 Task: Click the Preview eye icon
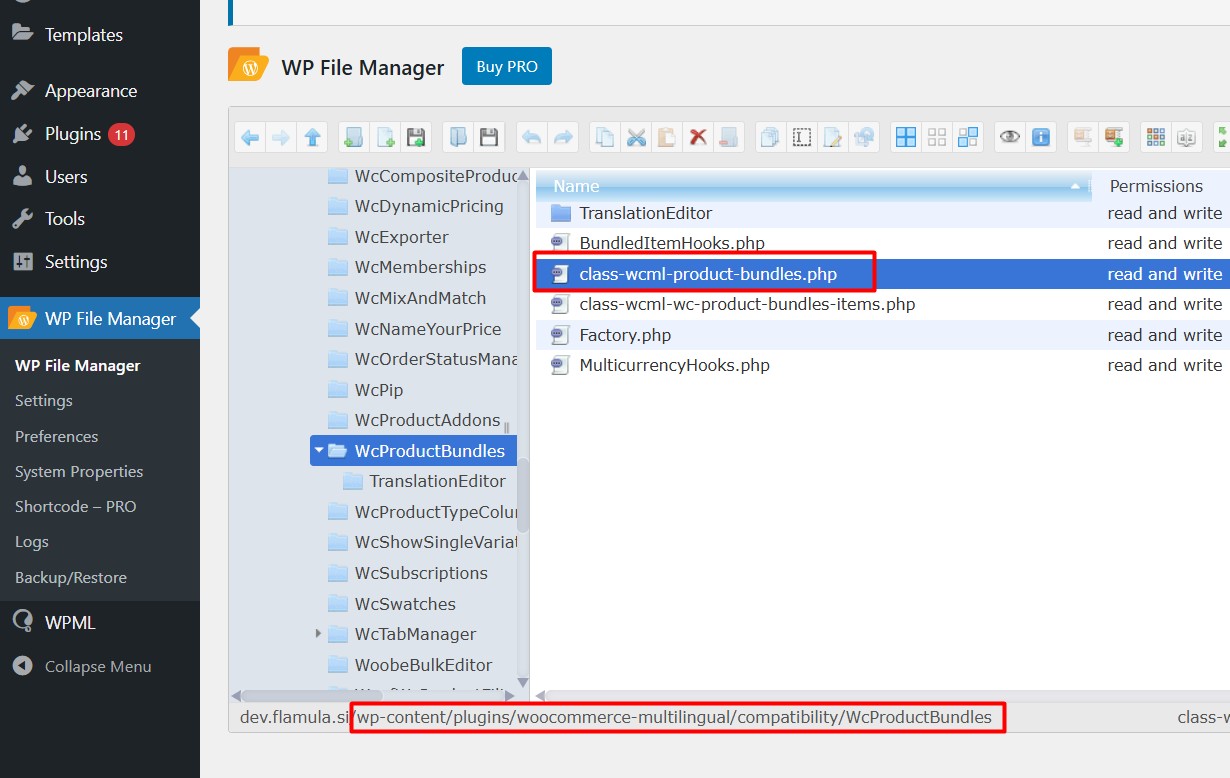tap(1010, 138)
